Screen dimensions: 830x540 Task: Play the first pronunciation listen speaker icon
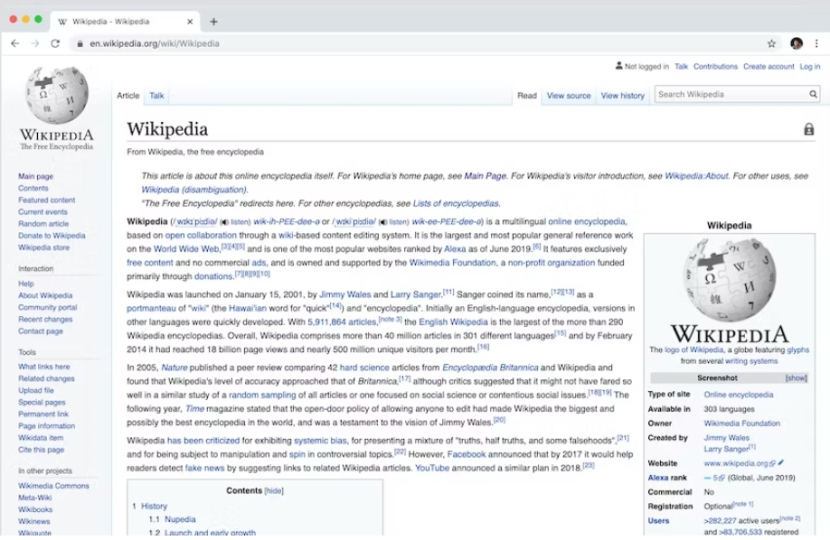tap(224, 222)
